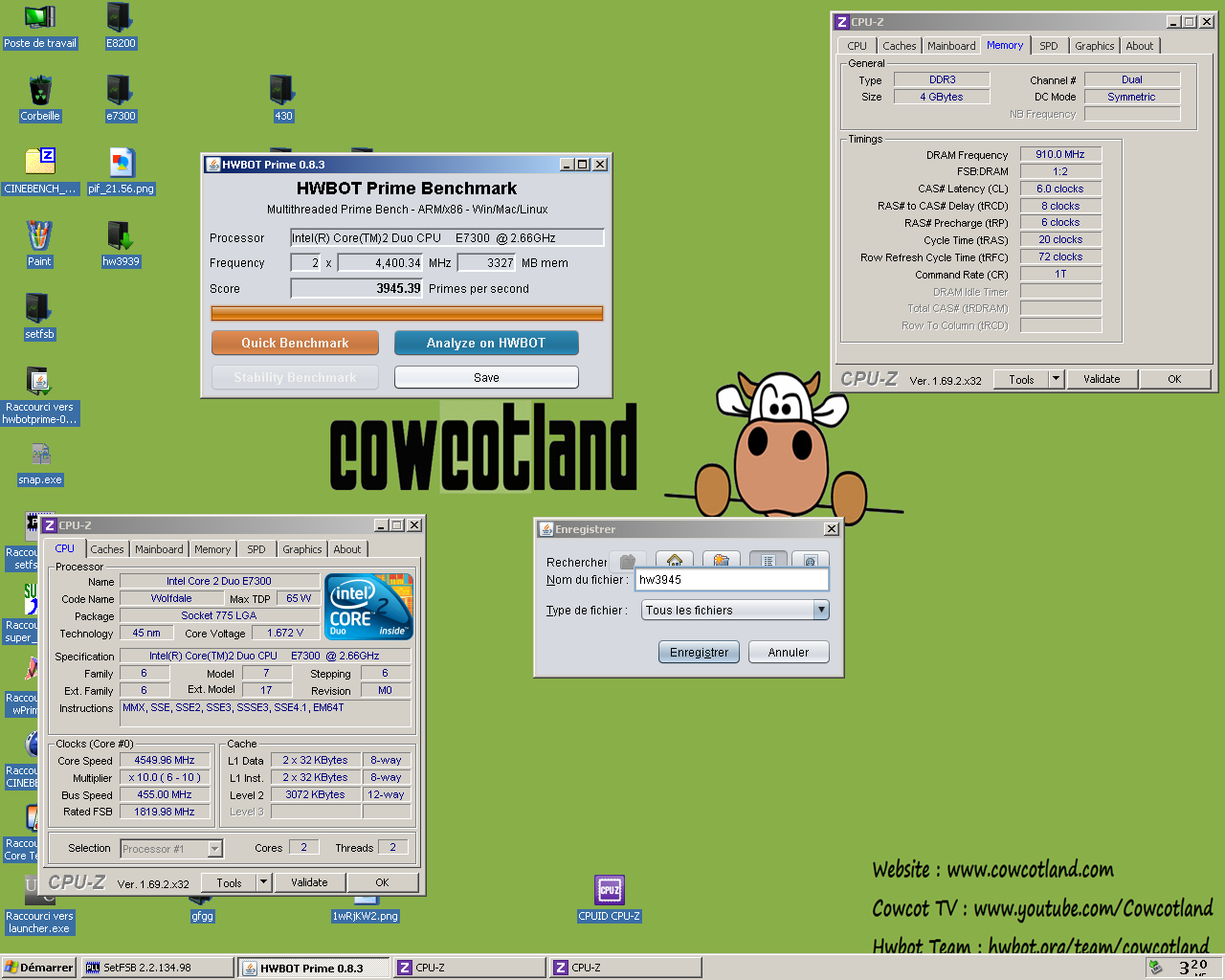Viewport: 1225px width, 980px height.
Task: Click the HWBOT Prime title bar icon
Action: tap(213, 165)
